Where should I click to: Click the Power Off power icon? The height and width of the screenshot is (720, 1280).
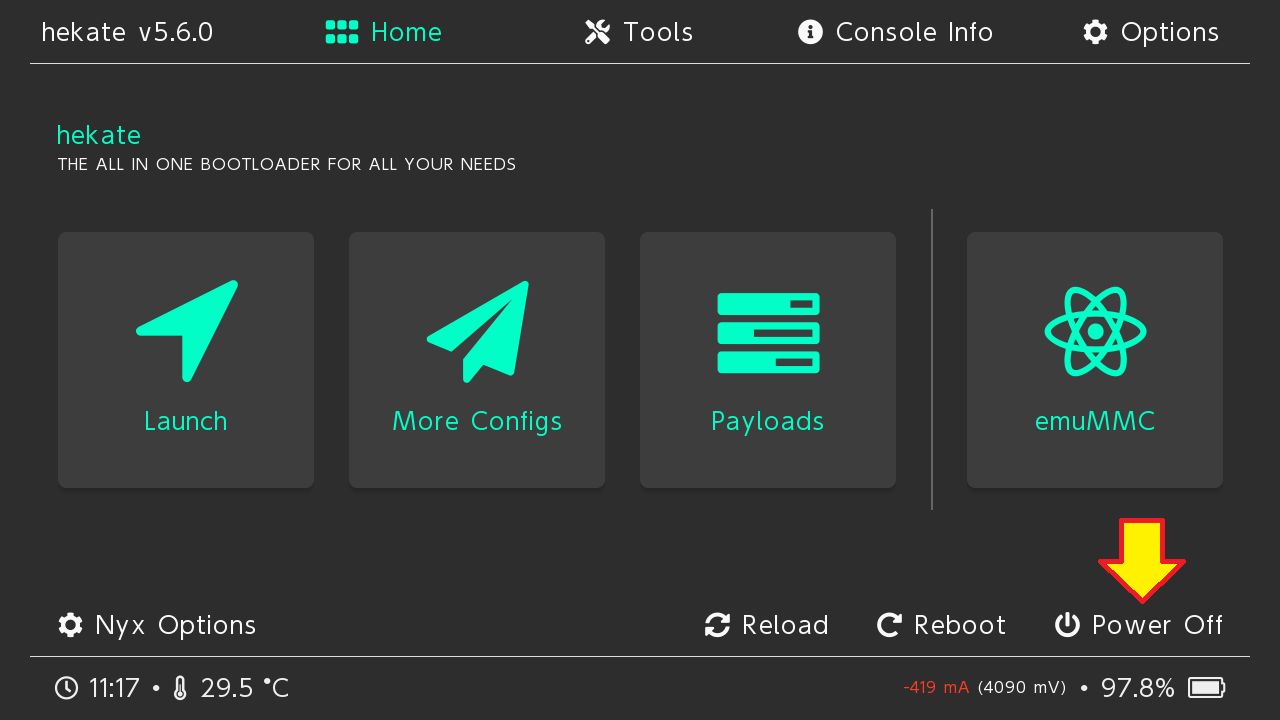tap(1067, 625)
